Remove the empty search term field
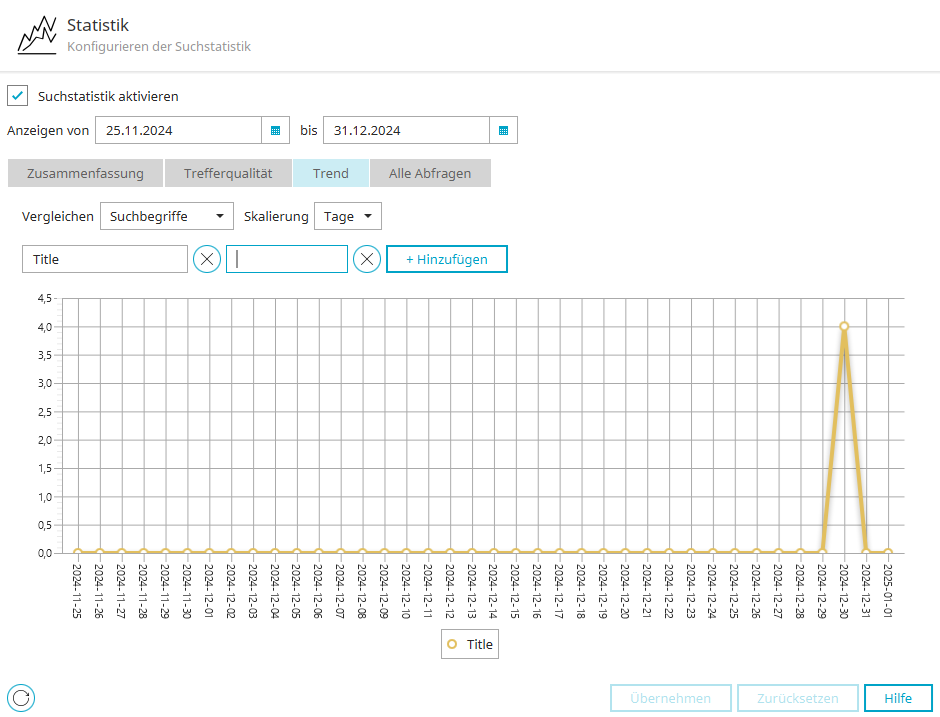 coord(367,259)
